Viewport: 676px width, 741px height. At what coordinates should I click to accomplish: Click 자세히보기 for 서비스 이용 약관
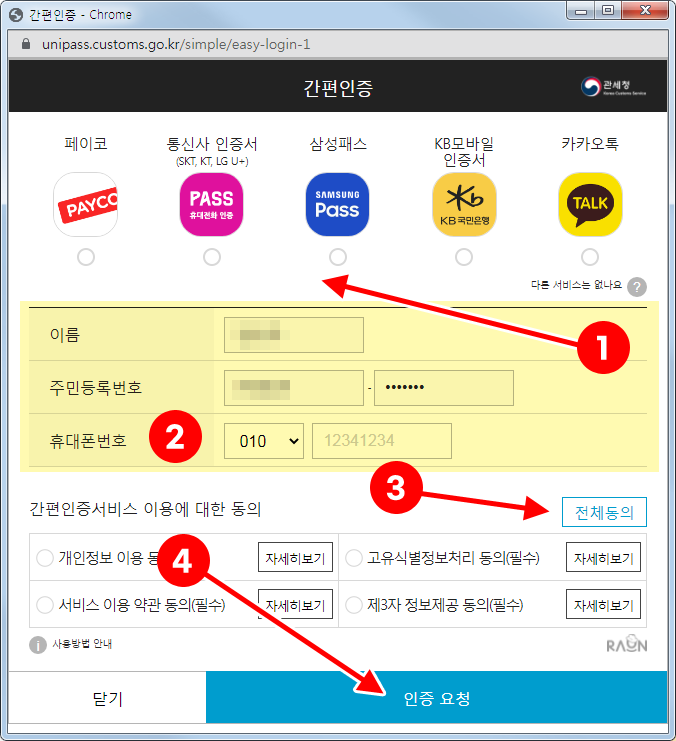pyautogui.click(x=295, y=604)
